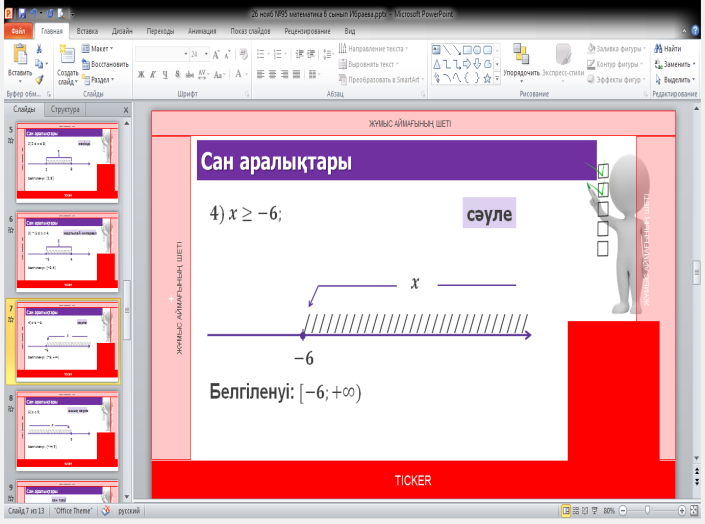The height and width of the screenshot is (524, 705).
Task: Switch to the Рецензирование tab
Action: coord(307,31)
